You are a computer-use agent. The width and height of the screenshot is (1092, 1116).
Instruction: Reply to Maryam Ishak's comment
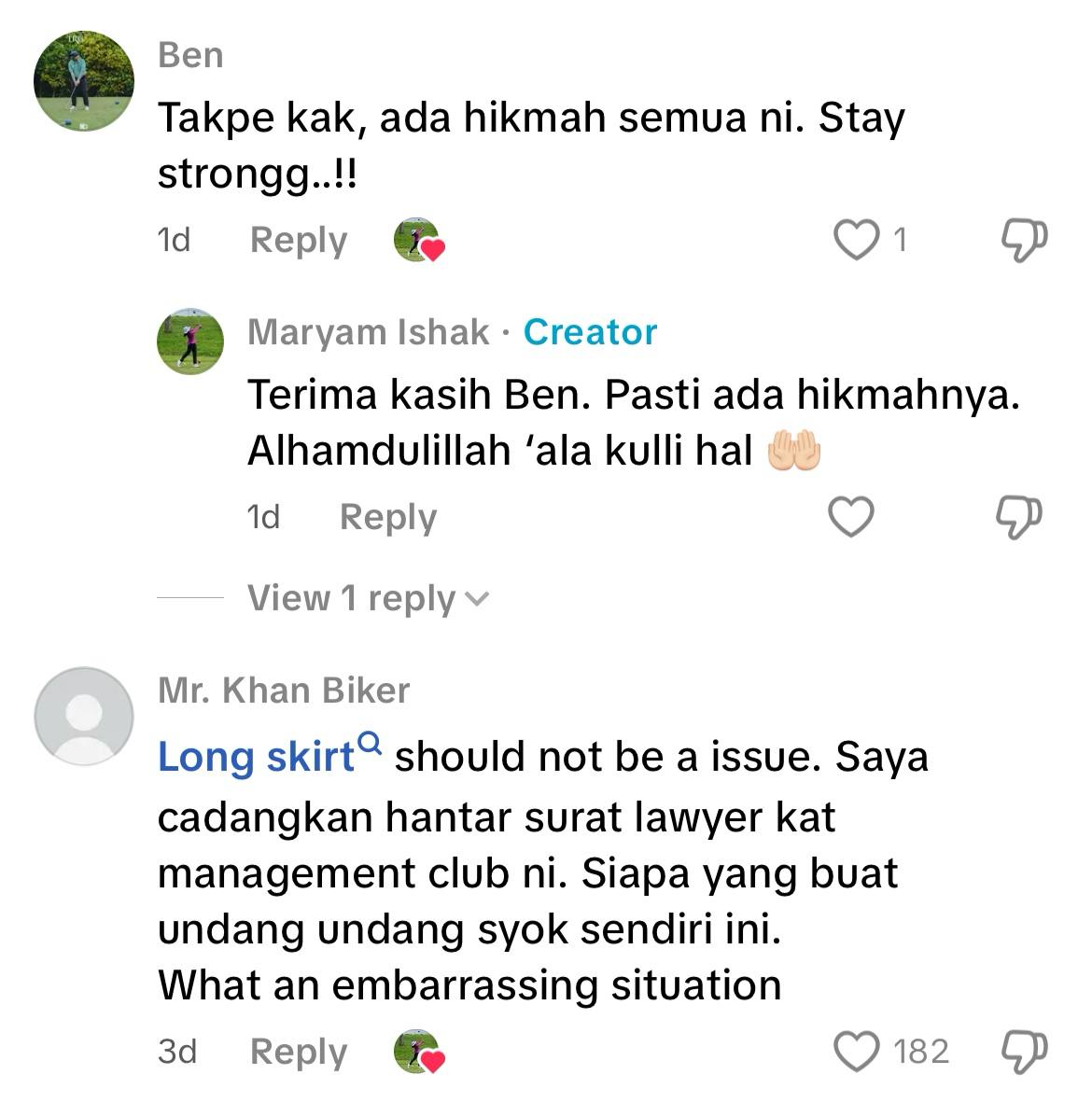[388, 518]
